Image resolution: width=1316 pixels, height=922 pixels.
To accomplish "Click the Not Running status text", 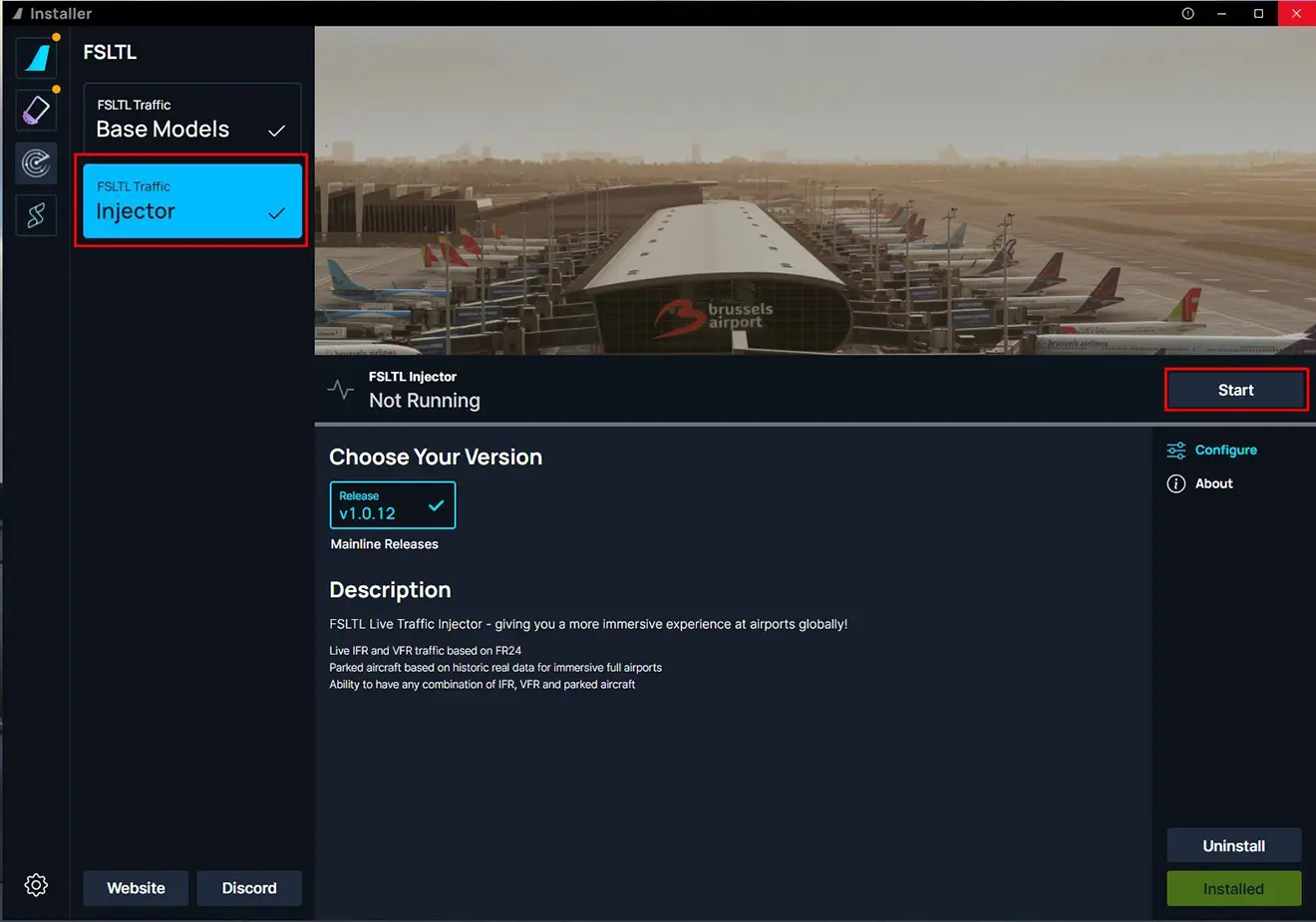I will (425, 401).
